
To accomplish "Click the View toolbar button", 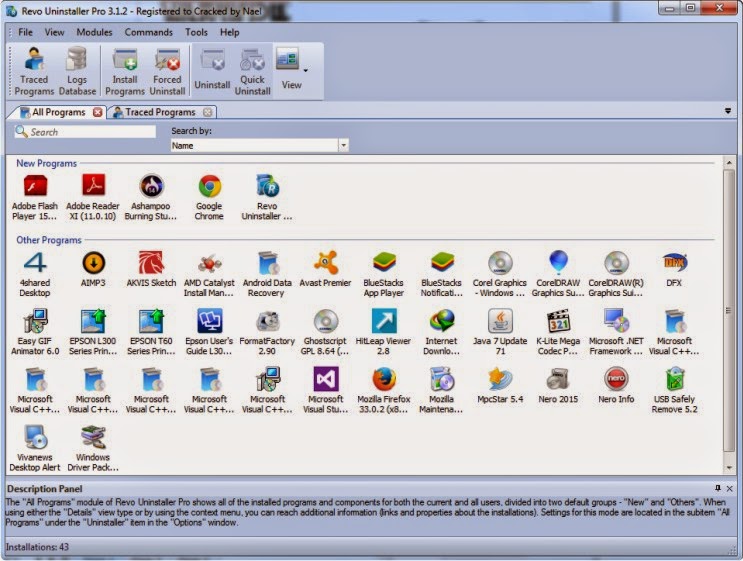I will click(289, 71).
